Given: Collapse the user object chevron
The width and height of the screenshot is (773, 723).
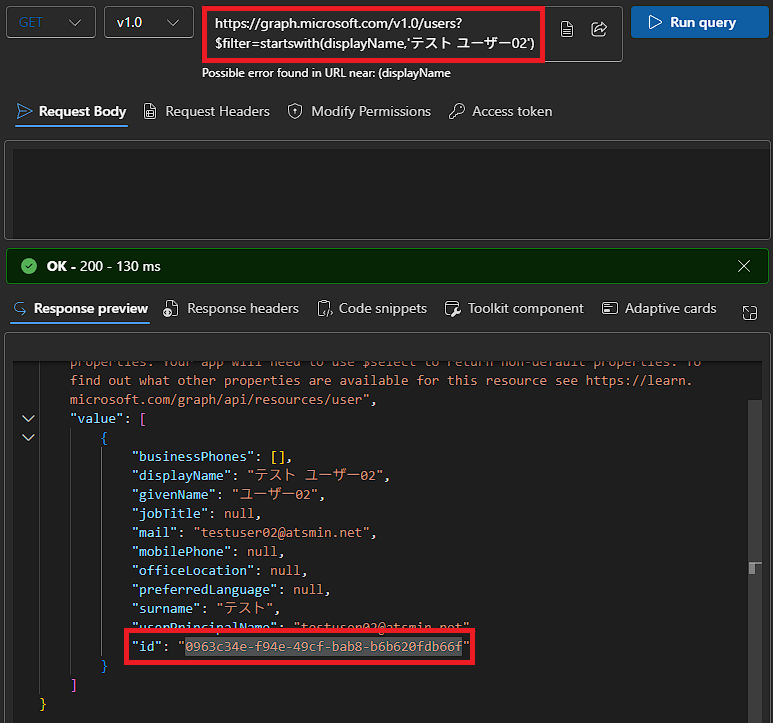Looking at the screenshot, I should [x=29, y=437].
